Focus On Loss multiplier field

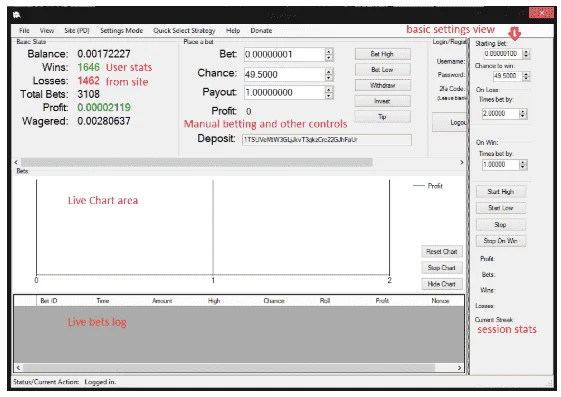click(501, 114)
